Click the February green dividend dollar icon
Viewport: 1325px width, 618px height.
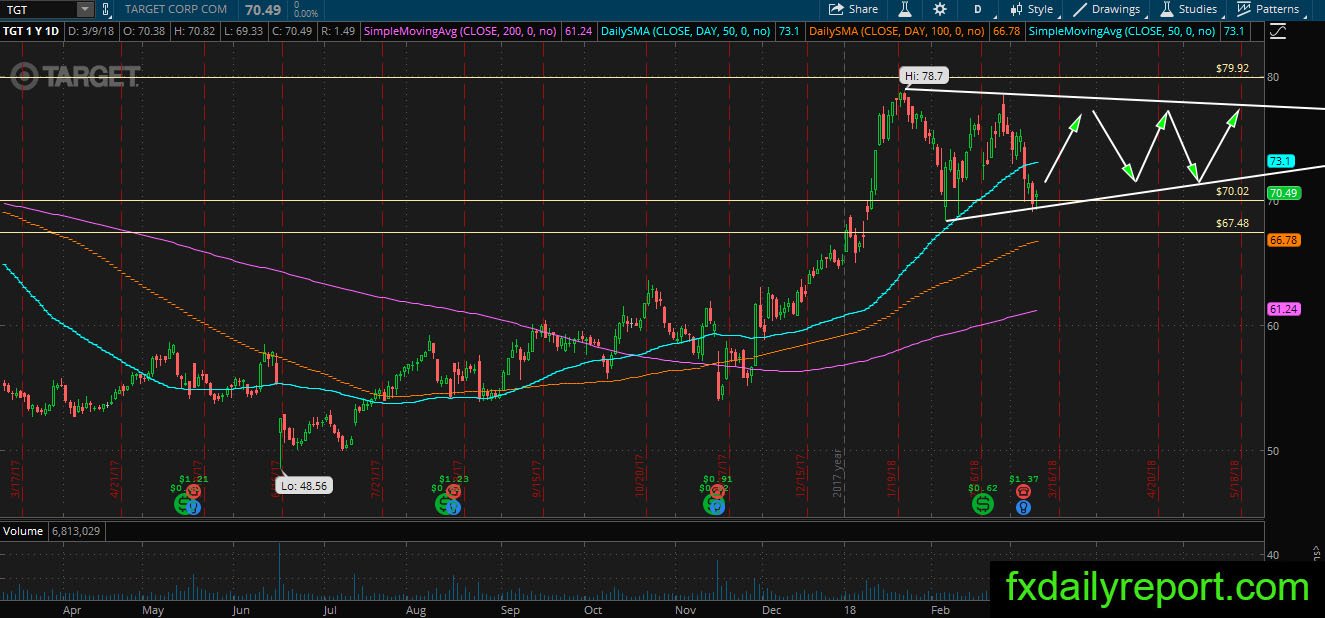pos(983,506)
